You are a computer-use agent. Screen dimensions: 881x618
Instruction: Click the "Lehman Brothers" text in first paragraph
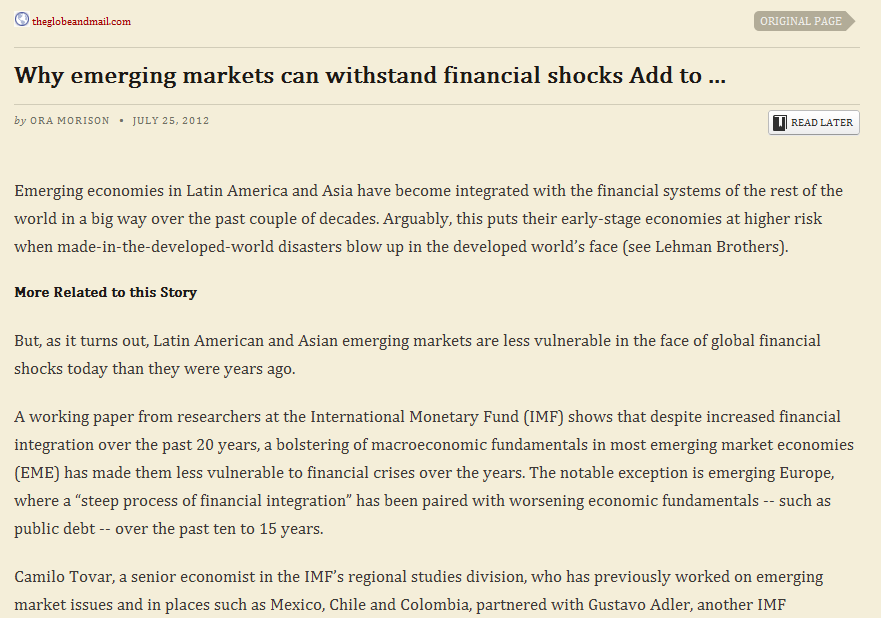[719, 246]
